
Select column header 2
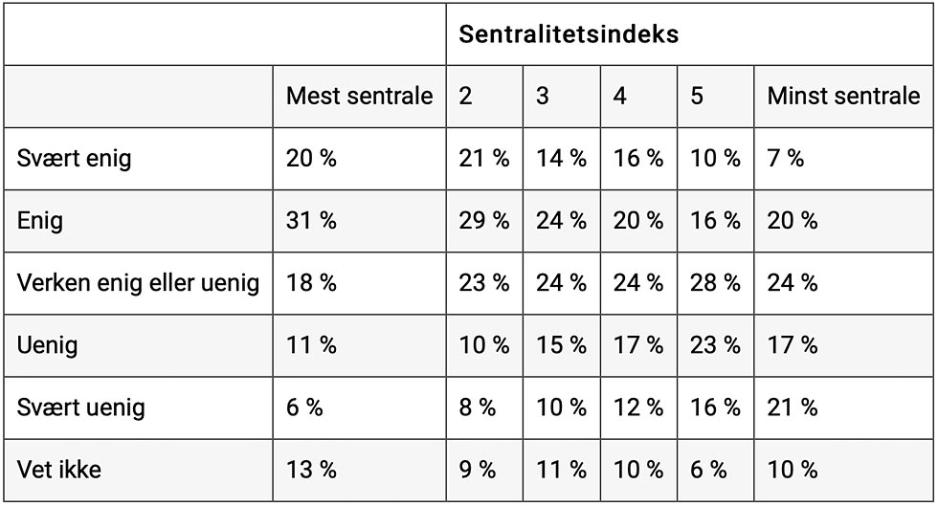click(466, 97)
